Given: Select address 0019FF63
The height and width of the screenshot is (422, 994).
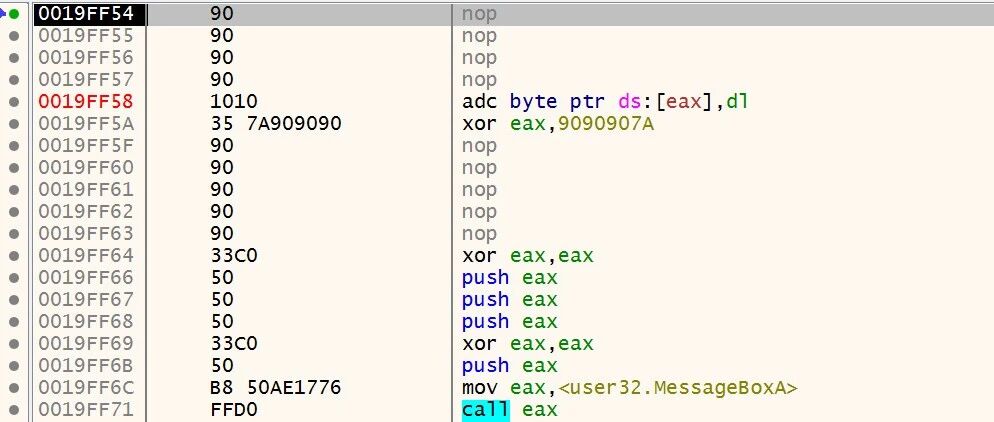Looking at the screenshot, I should point(86,233).
